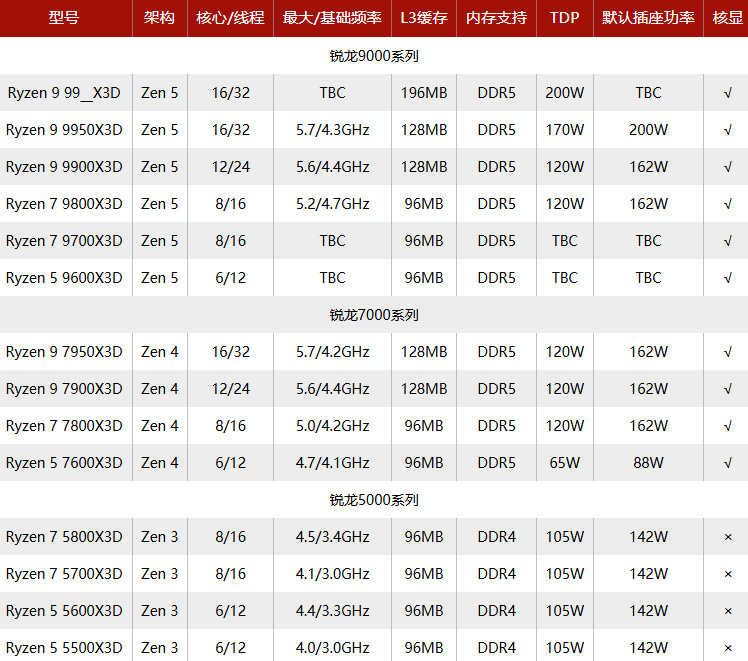Click the TDP TBC cell for Ryzen 7 9700X3D
The width and height of the screenshot is (748, 661).
[x=565, y=241]
